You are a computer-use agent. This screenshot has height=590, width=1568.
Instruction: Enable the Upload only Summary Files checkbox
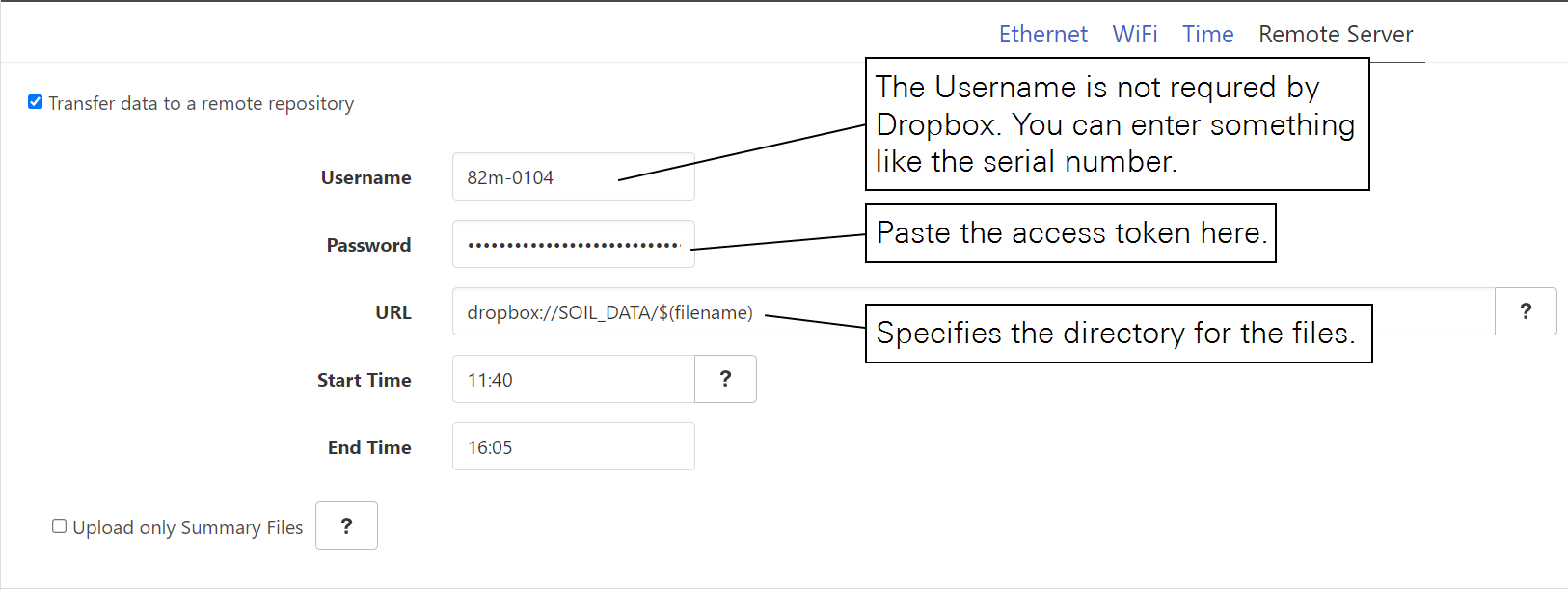[x=60, y=526]
